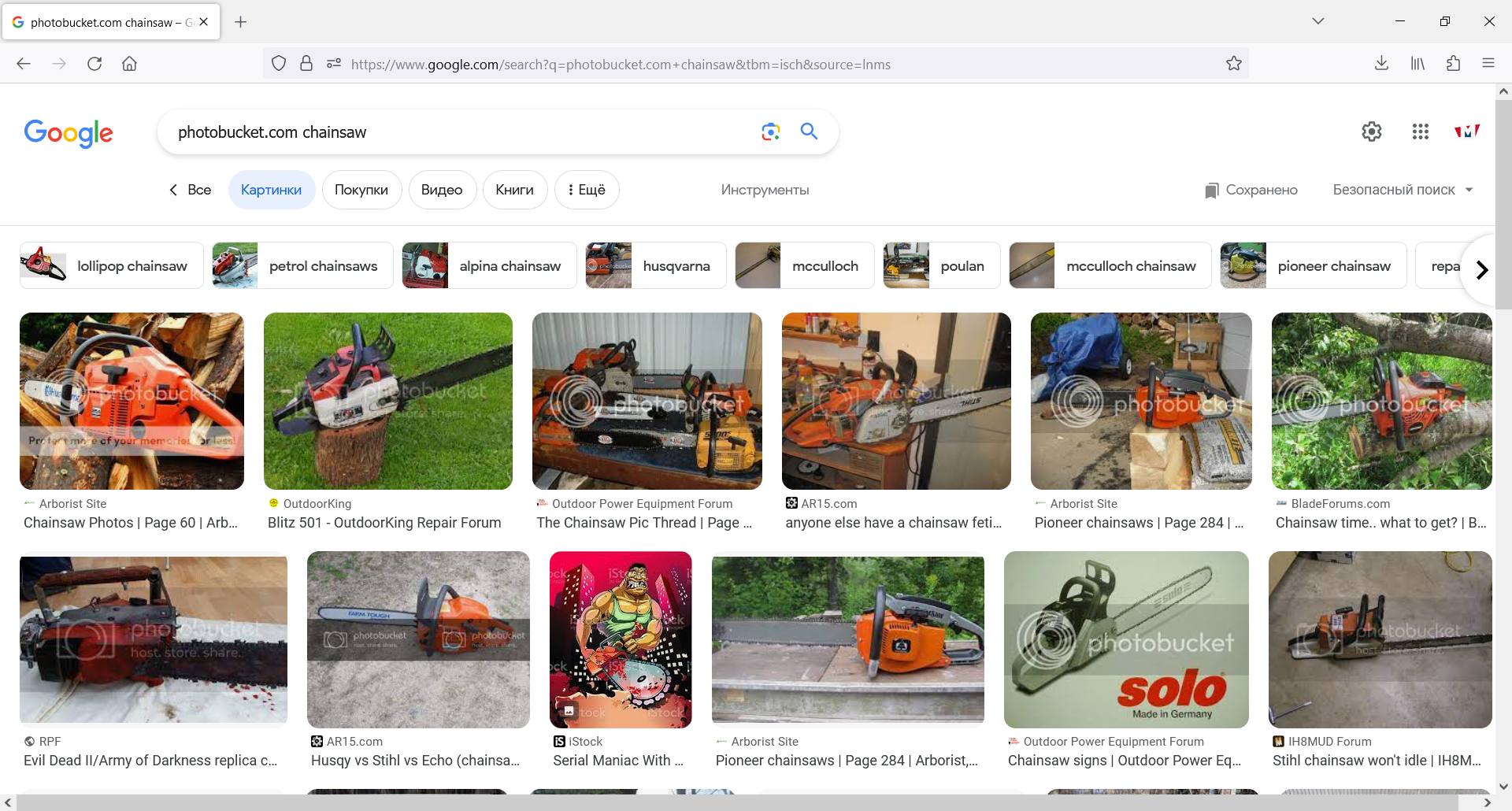Select the pioneer chainsaw chip
The width and height of the screenshot is (1512, 811).
(1313, 266)
